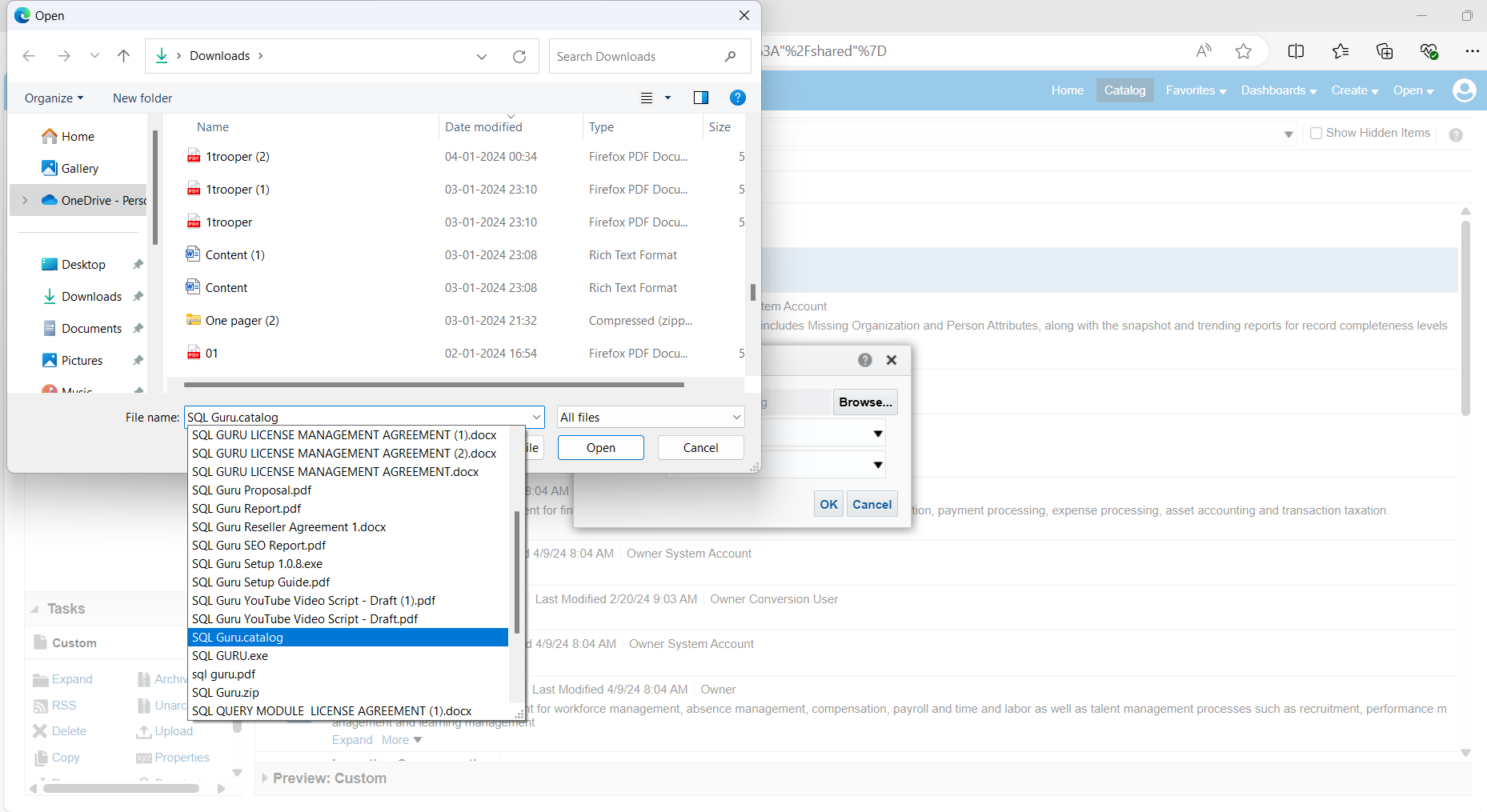The height and width of the screenshot is (812, 1487).
Task: Choose SQL Guru.zip suggestion
Action: click(348, 693)
